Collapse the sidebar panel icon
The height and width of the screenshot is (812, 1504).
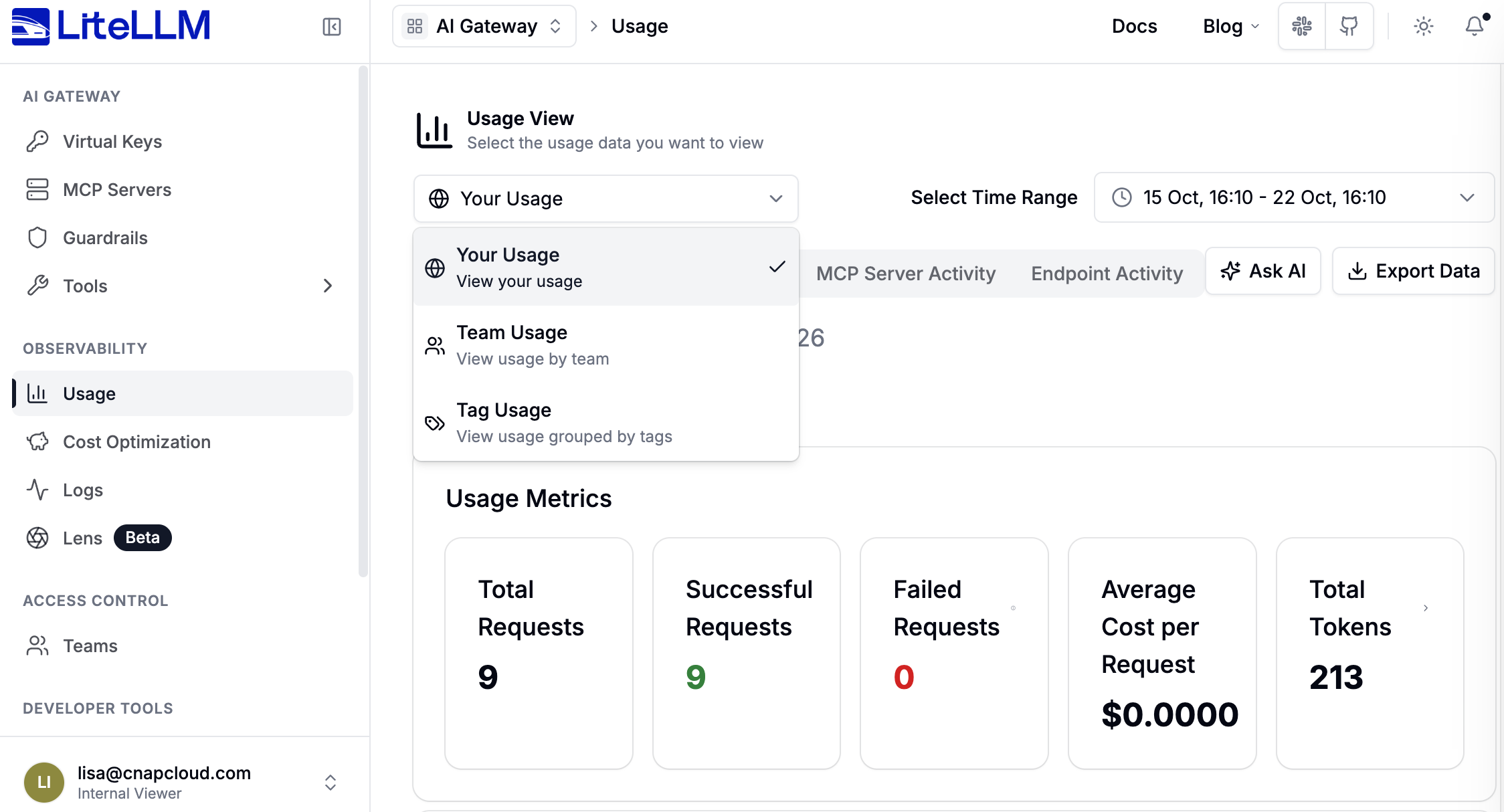pos(332,27)
